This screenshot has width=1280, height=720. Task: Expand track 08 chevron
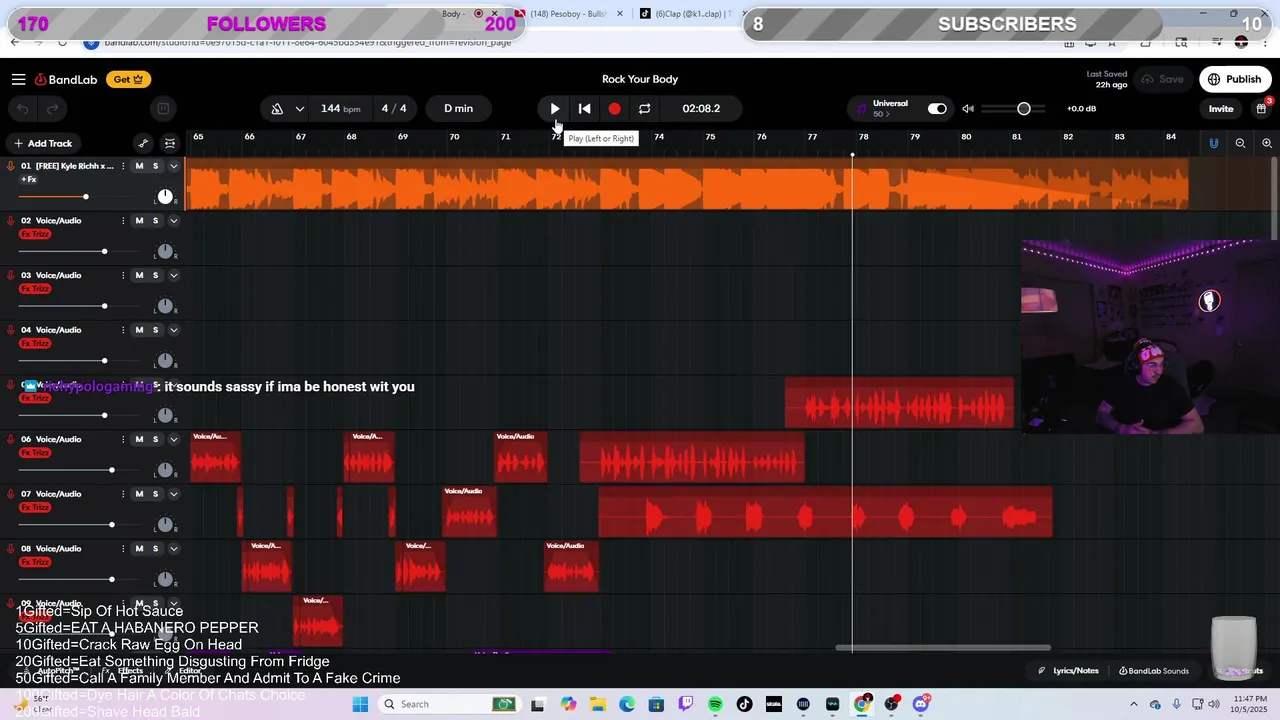coord(173,549)
